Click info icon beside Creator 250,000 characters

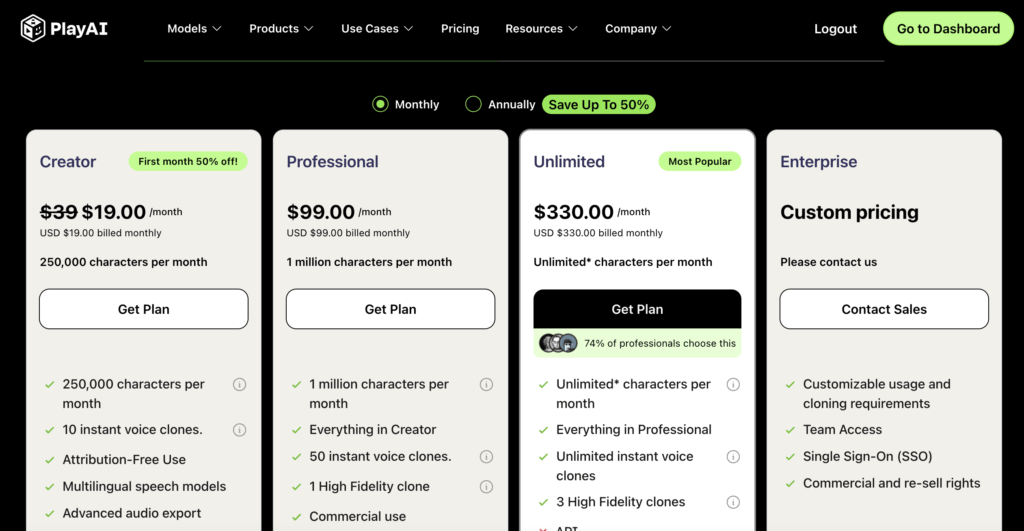pyautogui.click(x=240, y=384)
